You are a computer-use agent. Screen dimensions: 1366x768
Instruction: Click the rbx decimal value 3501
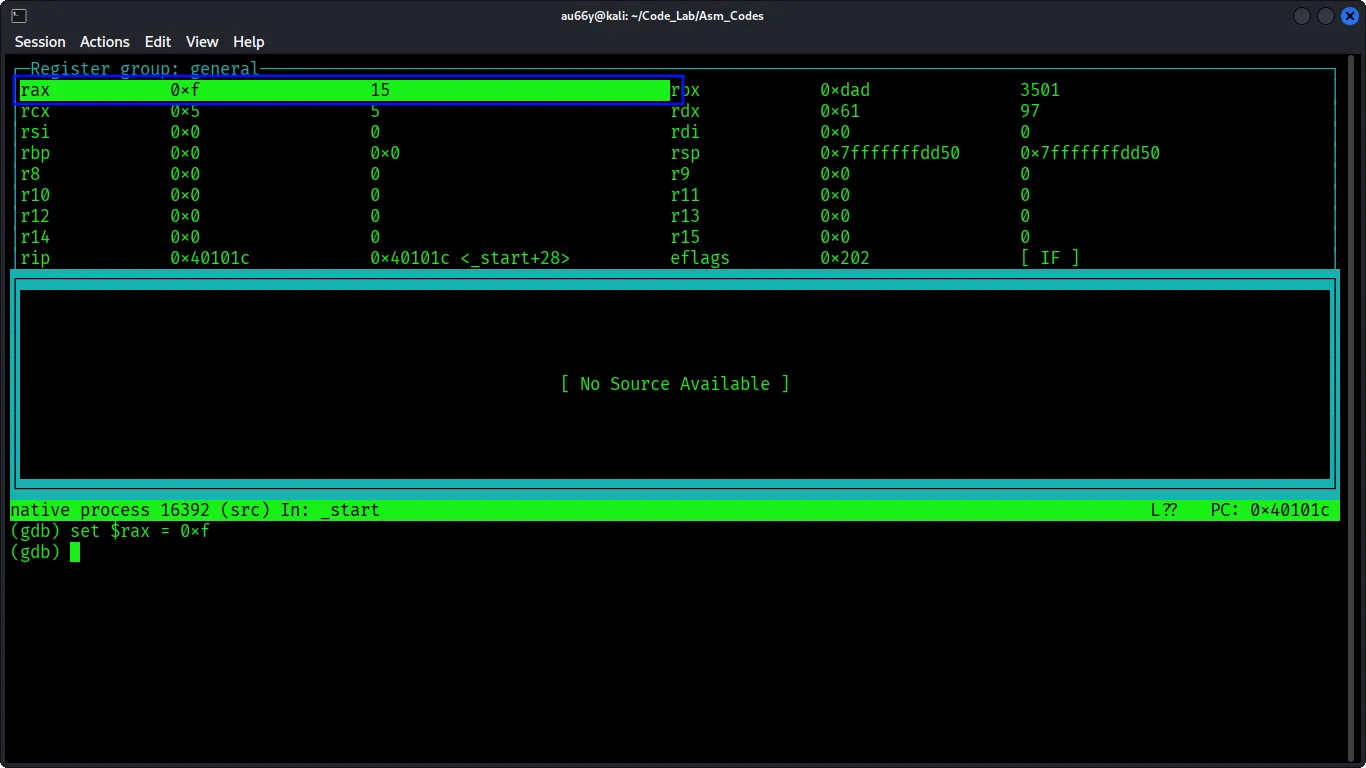(x=1040, y=90)
